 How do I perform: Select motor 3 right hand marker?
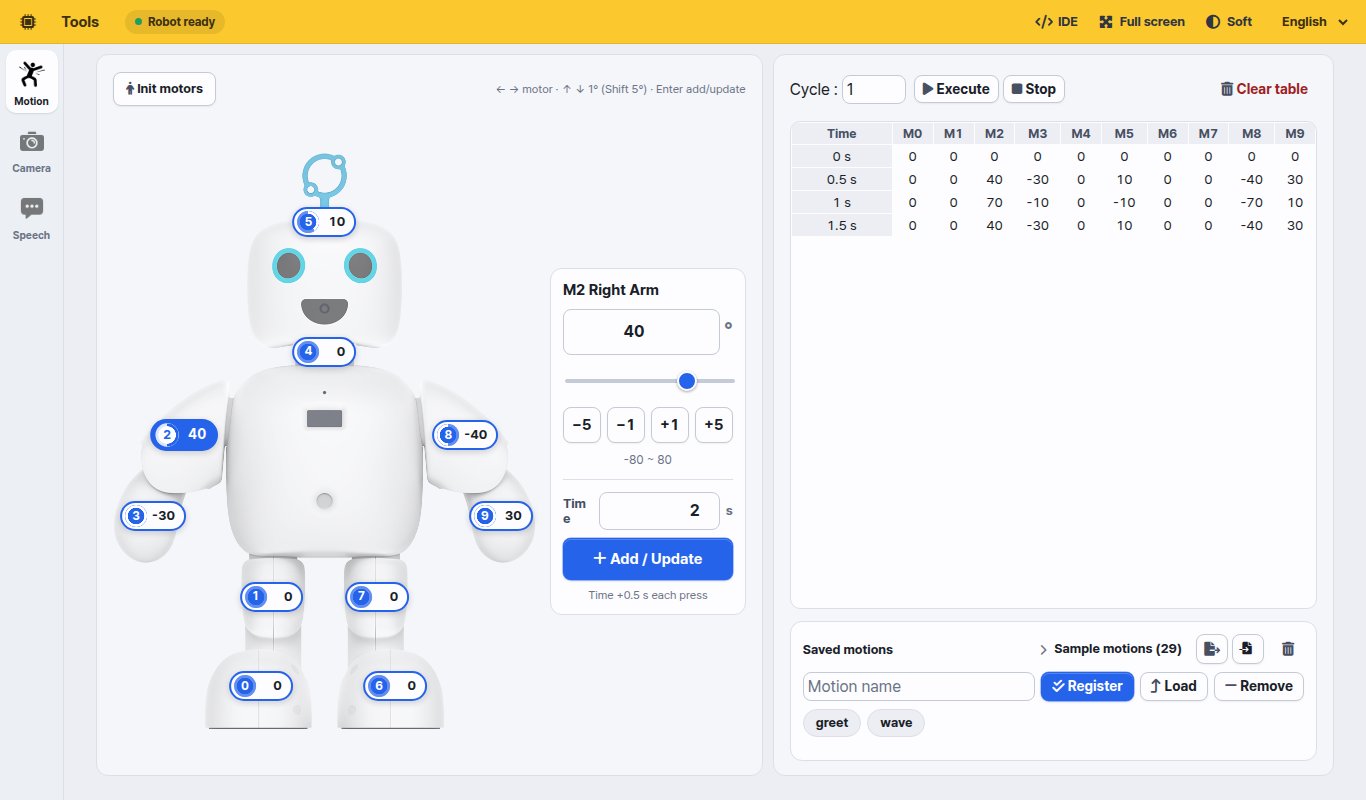point(153,516)
